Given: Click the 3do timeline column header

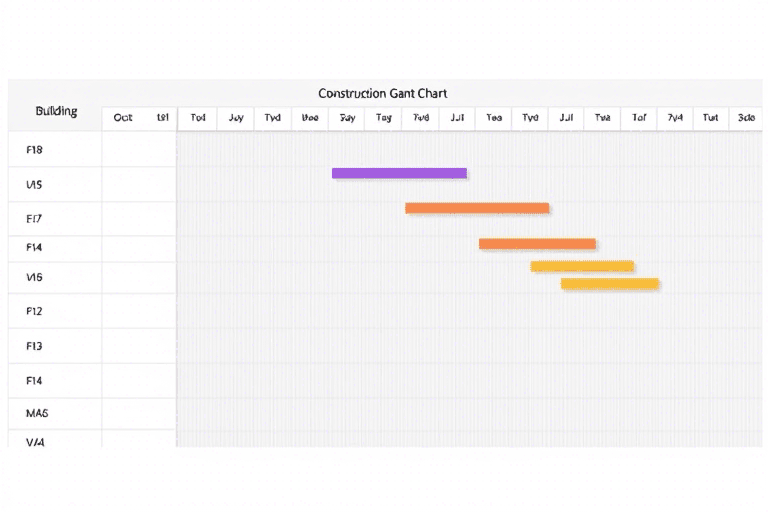Looking at the screenshot, I should coord(746,118).
